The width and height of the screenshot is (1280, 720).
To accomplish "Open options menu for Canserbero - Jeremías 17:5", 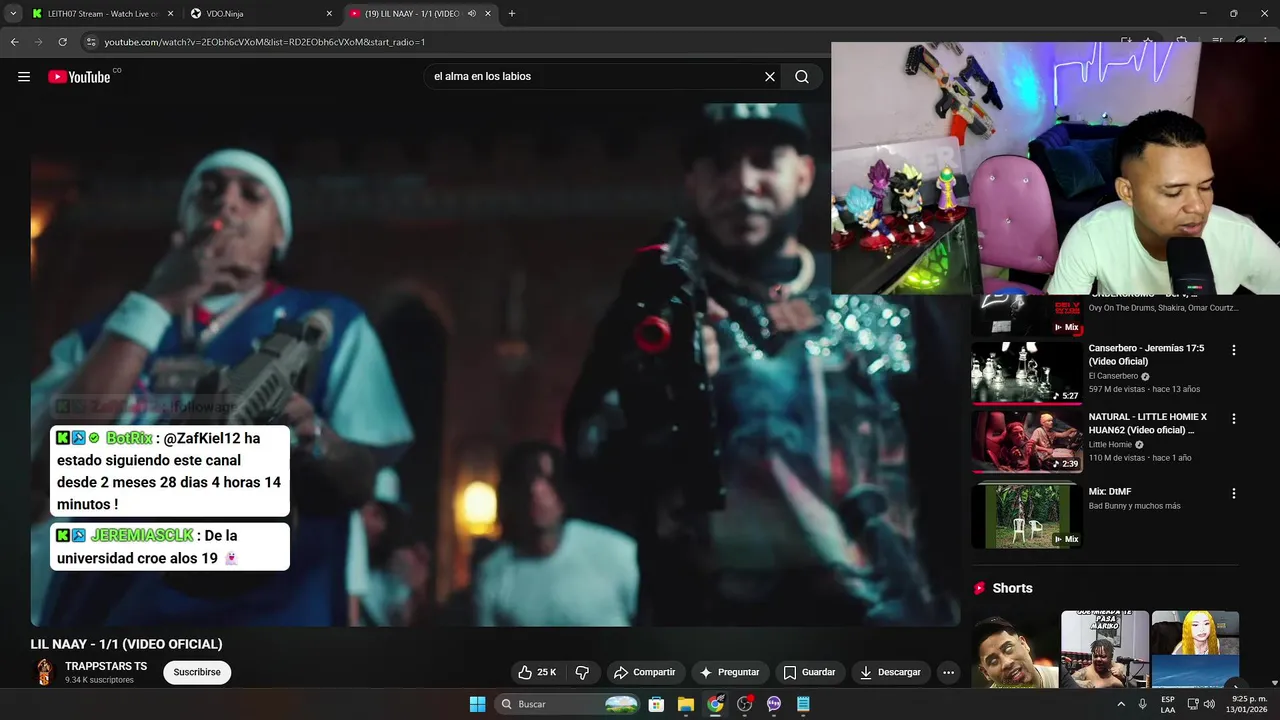I will pyautogui.click(x=1234, y=350).
